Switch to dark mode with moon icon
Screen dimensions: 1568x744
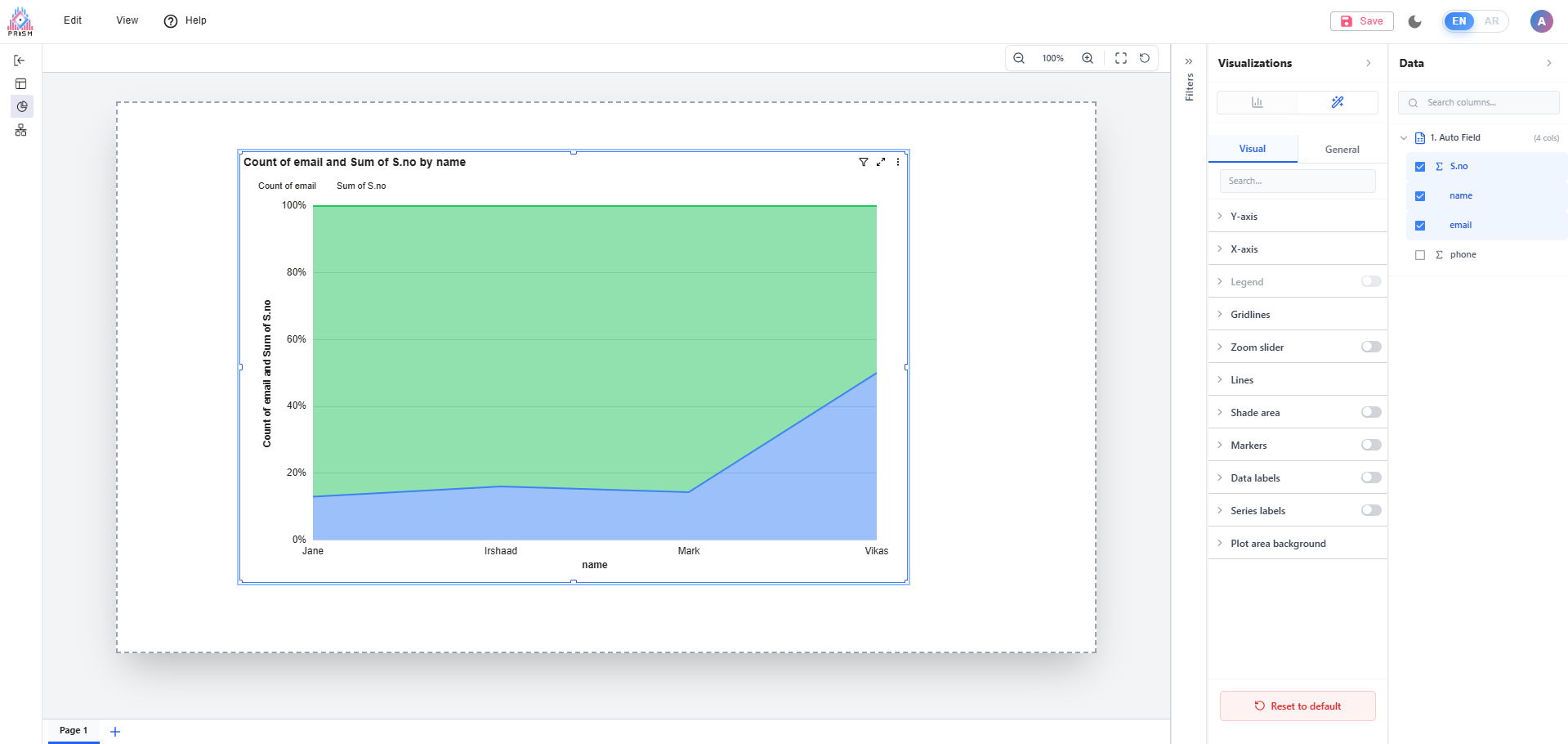click(x=1415, y=21)
